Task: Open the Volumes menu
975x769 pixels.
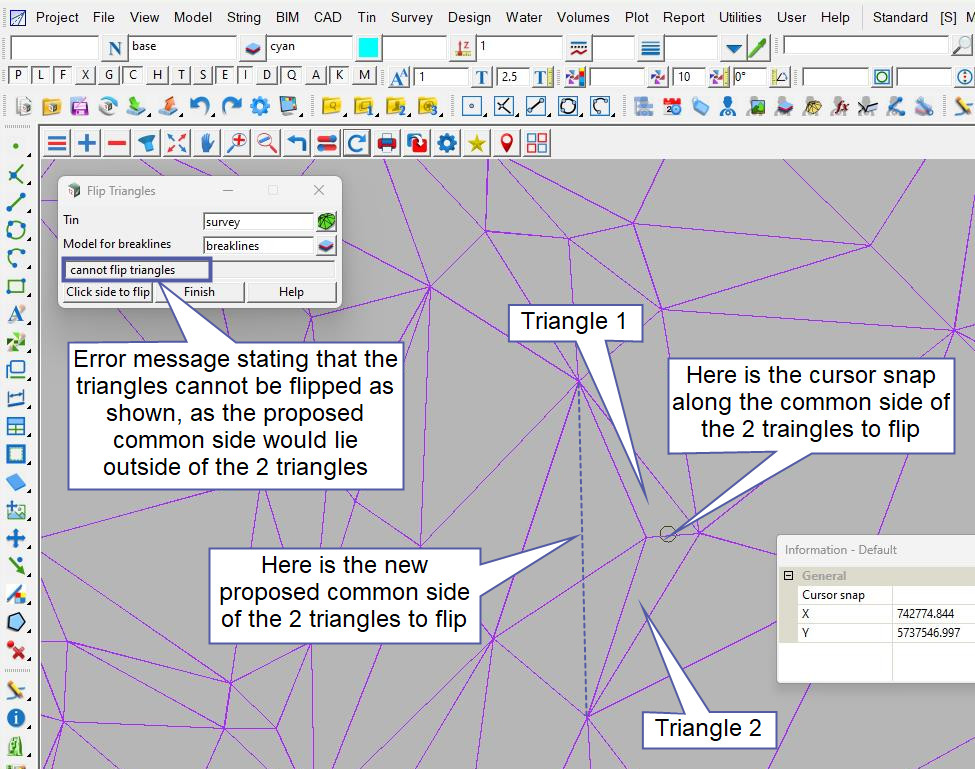Action: click(x=583, y=17)
